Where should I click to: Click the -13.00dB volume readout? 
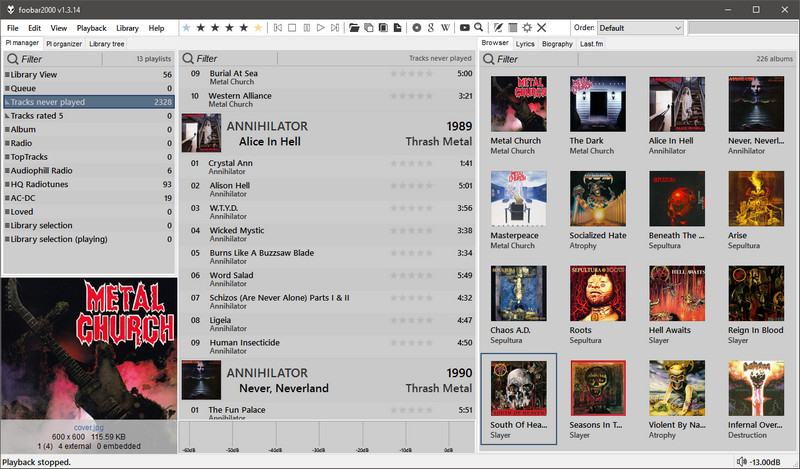click(x=764, y=462)
